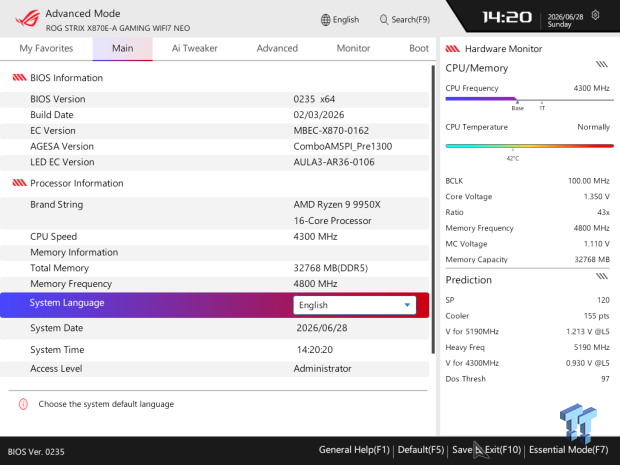
Task: Click Save & Exit(F10)
Action: tap(487, 450)
